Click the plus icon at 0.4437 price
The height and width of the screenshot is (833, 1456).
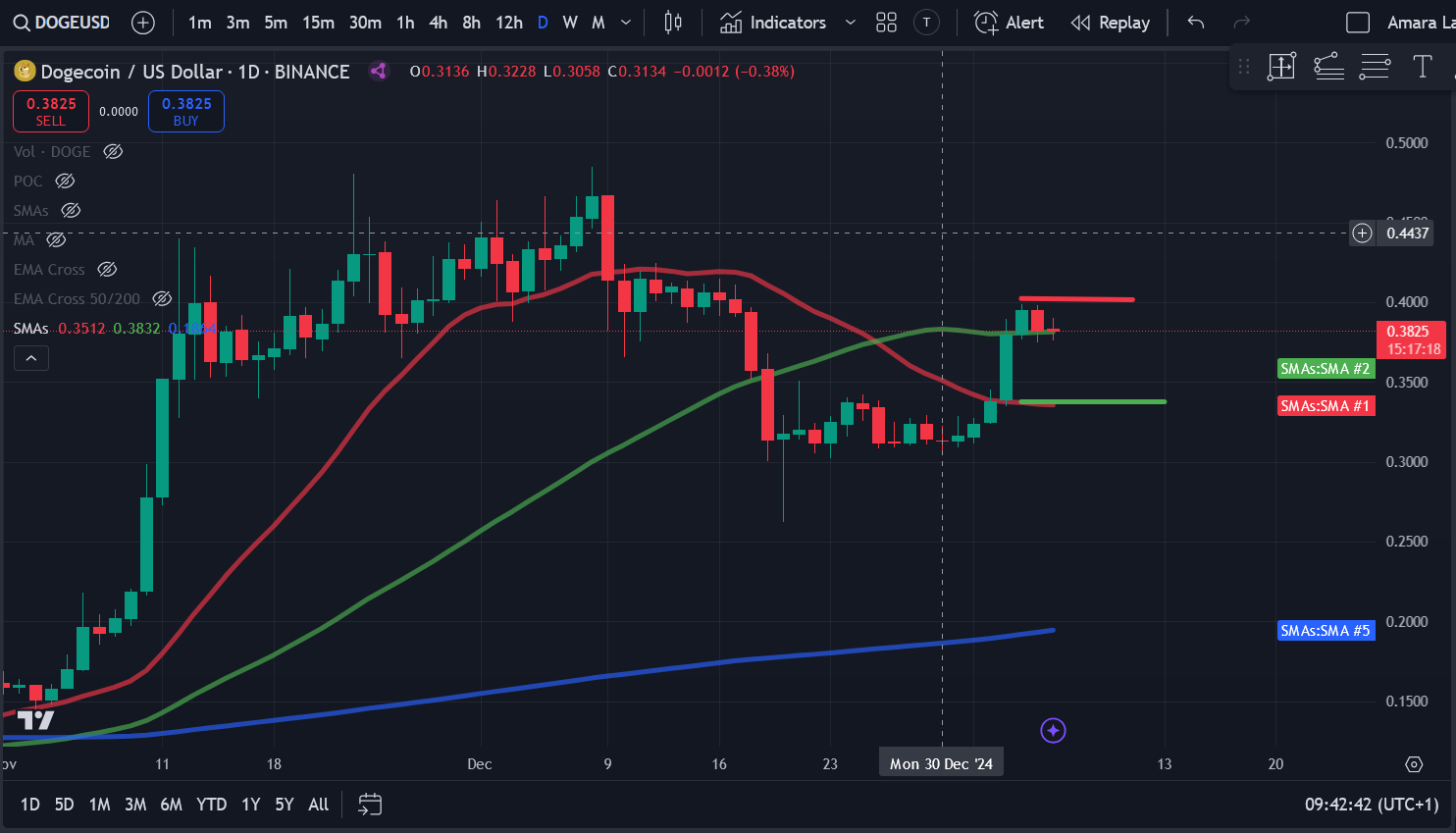(1362, 233)
